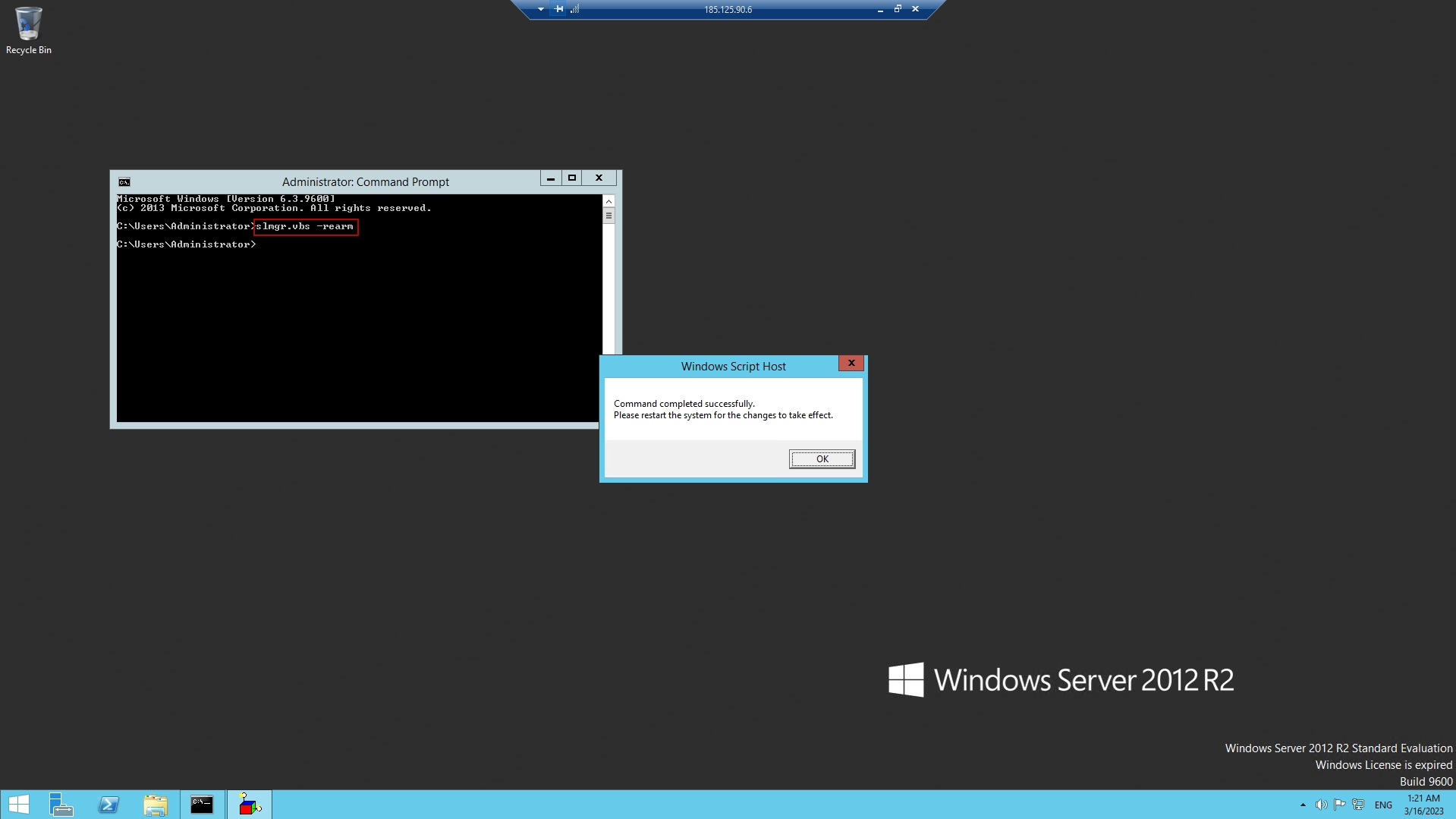Screen dimensions: 1456x819
Task: Click the "Please restart the system" message line
Action: tap(723, 415)
